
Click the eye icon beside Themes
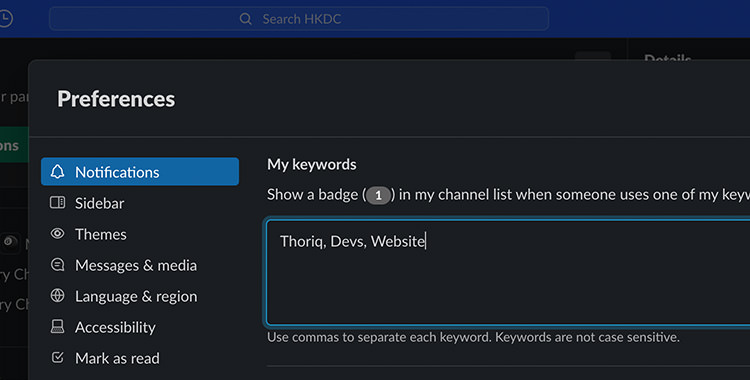[57, 234]
